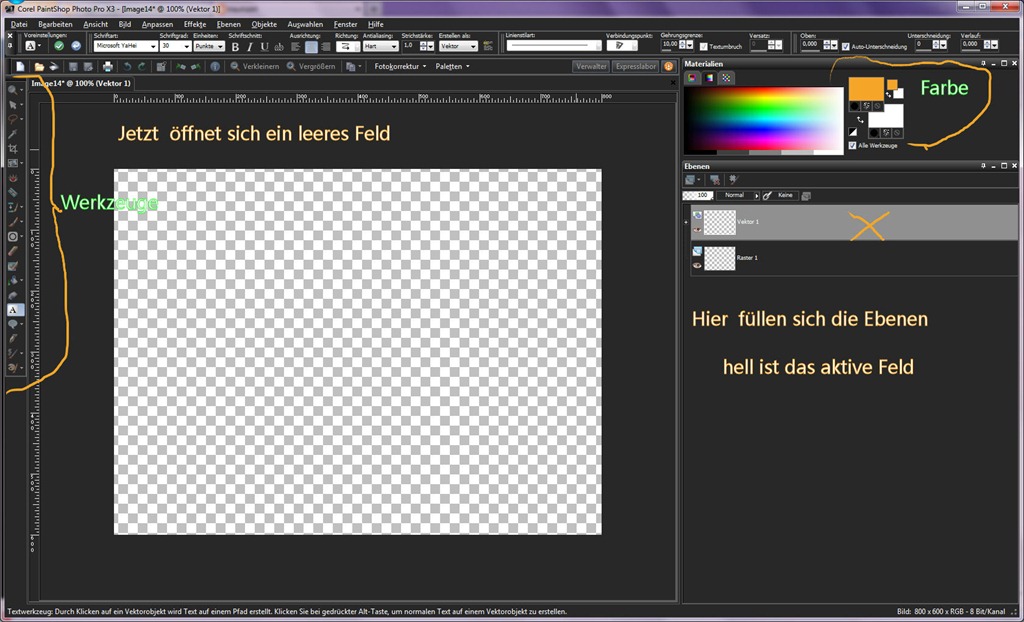Click the Print icon in the toolbar
Image resolution: width=1024 pixels, height=622 pixels.
108,67
